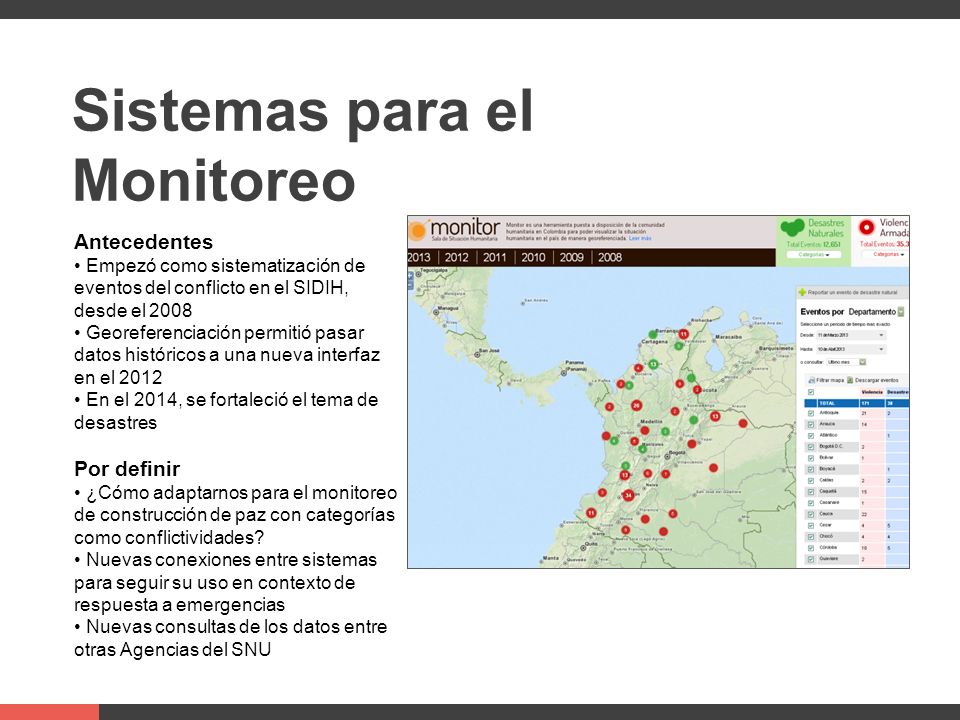Click the Córdoba department name
Viewport: 960px width, 720px height.
pyautogui.click(x=828, y=548)
